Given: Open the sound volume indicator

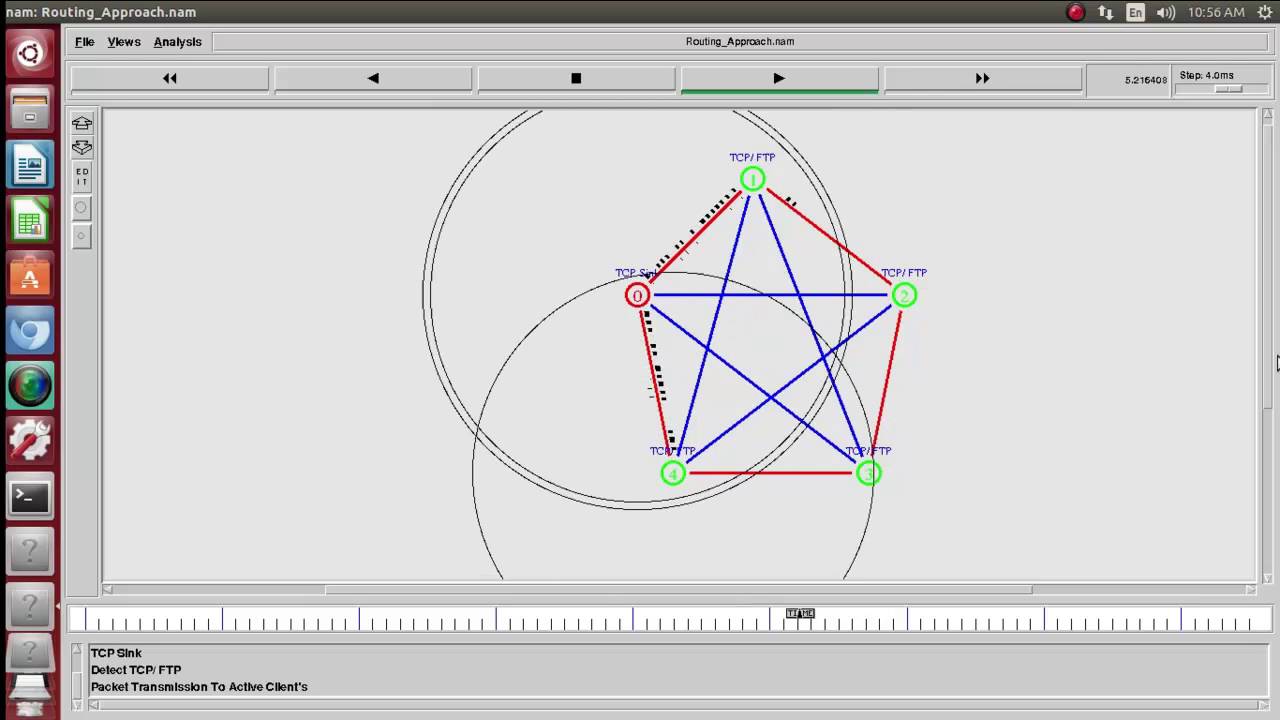Looking at the screenshot, I should pyautogui.click(x=1165, y=12).
